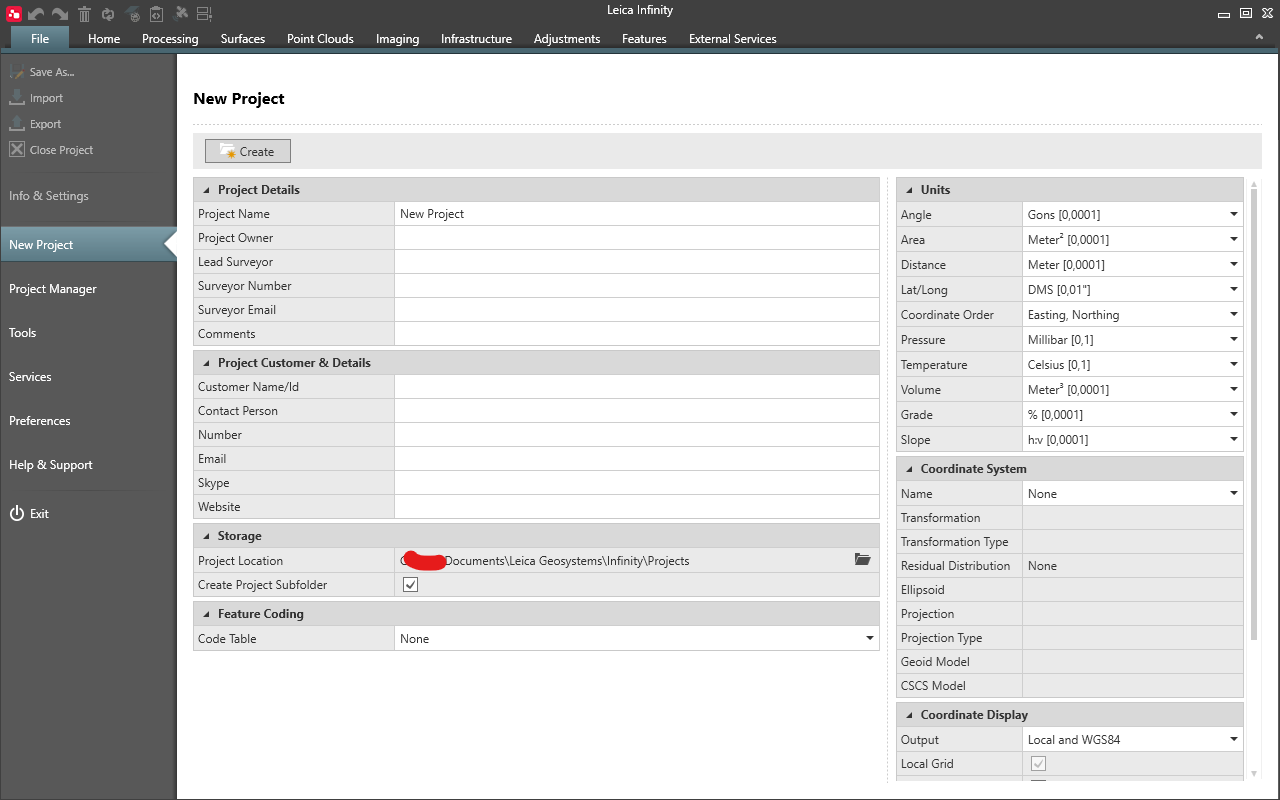Viewport: 1280px width, 800px height.
Task: Open the File tab
Action: (40, 38)
